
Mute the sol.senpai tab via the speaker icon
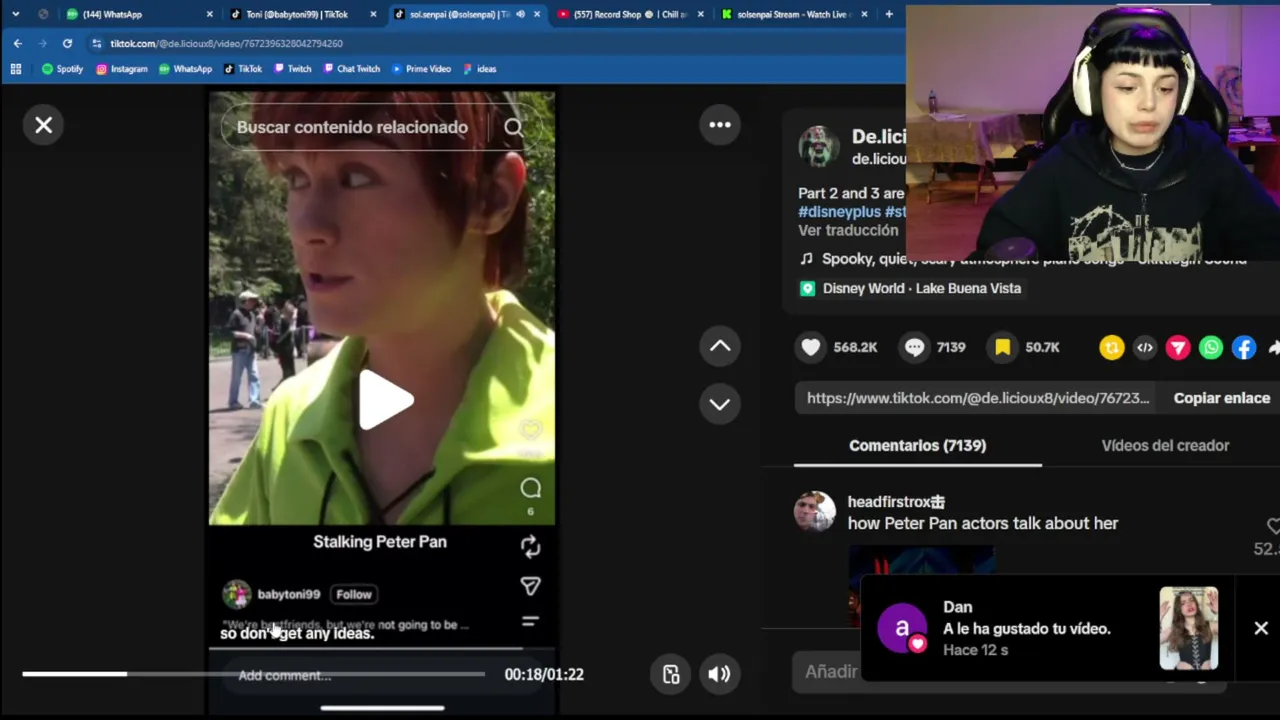[x=520, y=14]
